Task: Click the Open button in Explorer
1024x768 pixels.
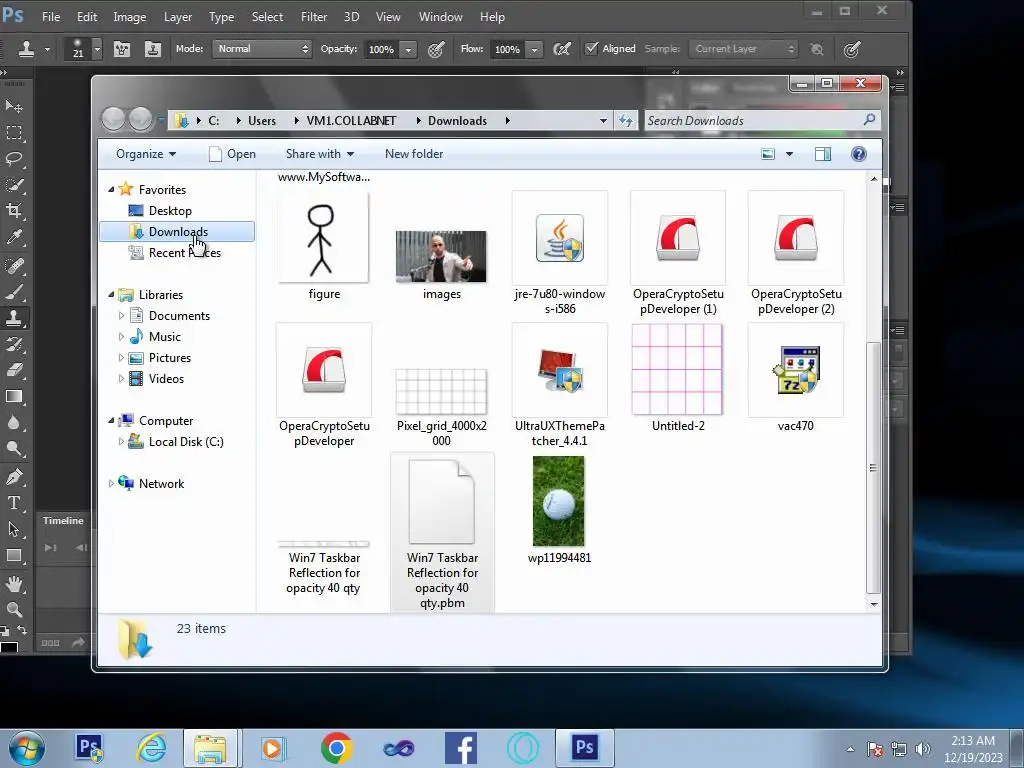Action: [x=232, y=154]
